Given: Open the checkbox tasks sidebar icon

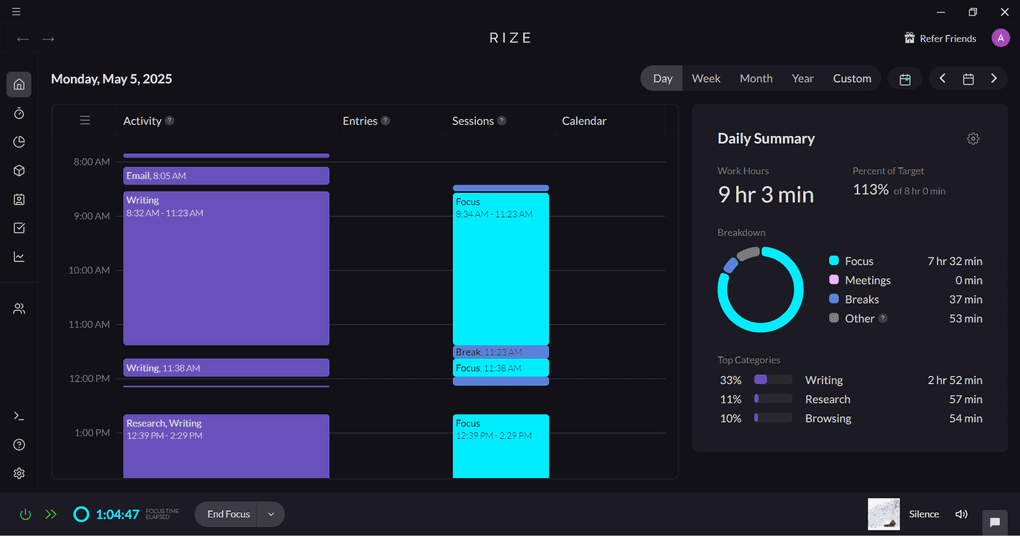Looking at the screenshot, I should (19, 228).
